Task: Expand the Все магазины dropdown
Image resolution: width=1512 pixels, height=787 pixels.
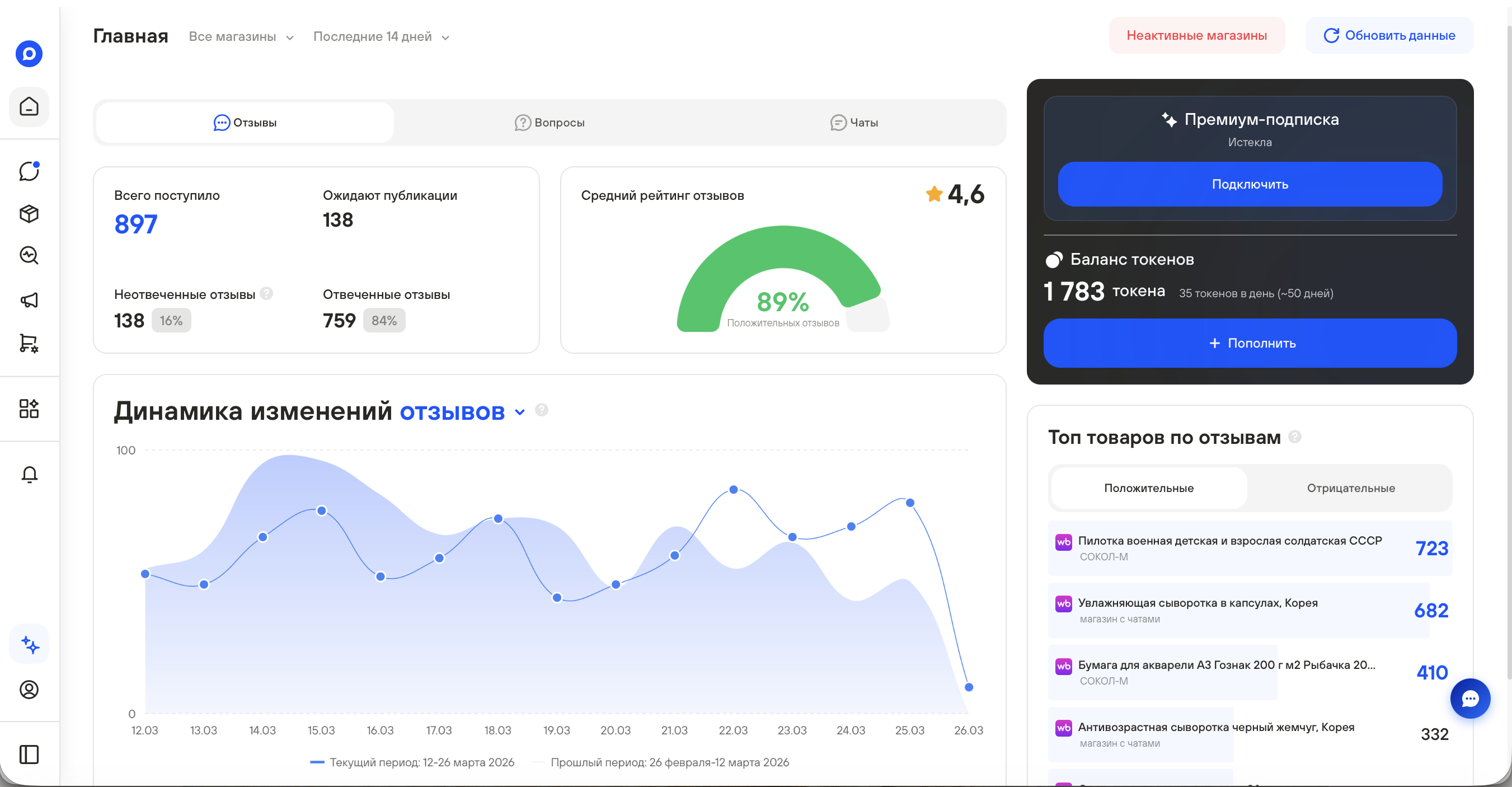Action: [241, 36]
